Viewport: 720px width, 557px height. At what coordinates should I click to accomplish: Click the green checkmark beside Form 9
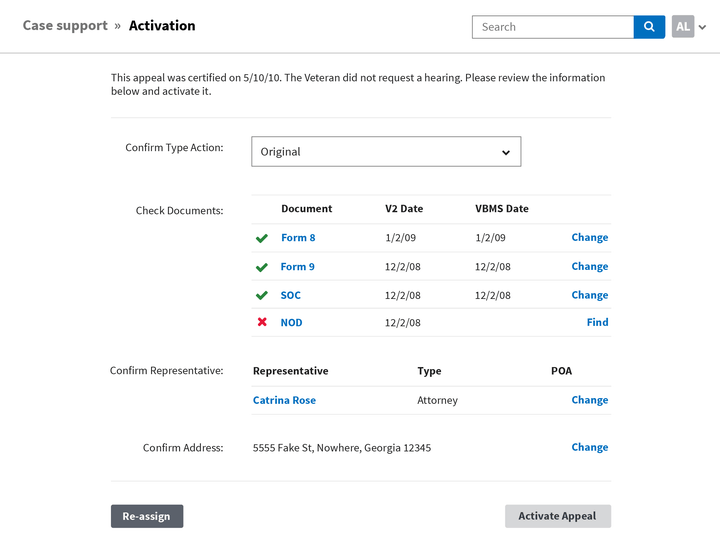262,267
